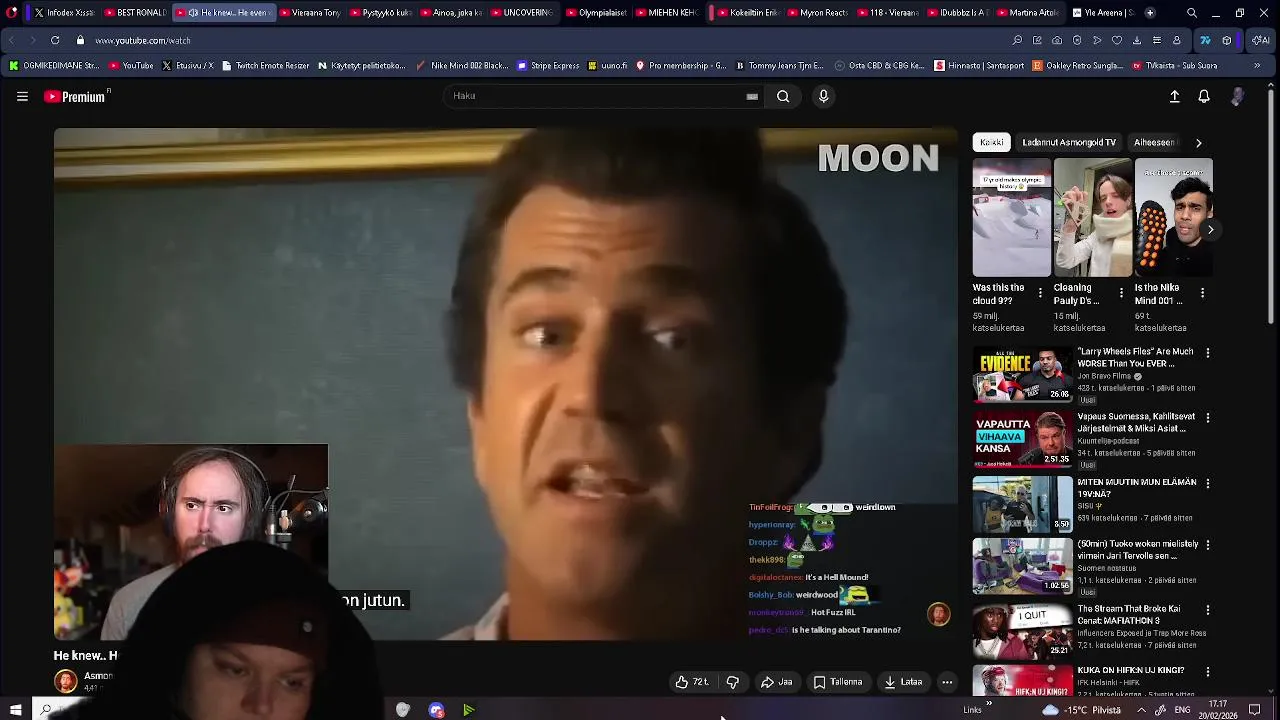The width and height of the screenshot is (1280, 720).
Task: Open options for 'Was this the cloud 9??'
Action: (x=1040, y=293)
